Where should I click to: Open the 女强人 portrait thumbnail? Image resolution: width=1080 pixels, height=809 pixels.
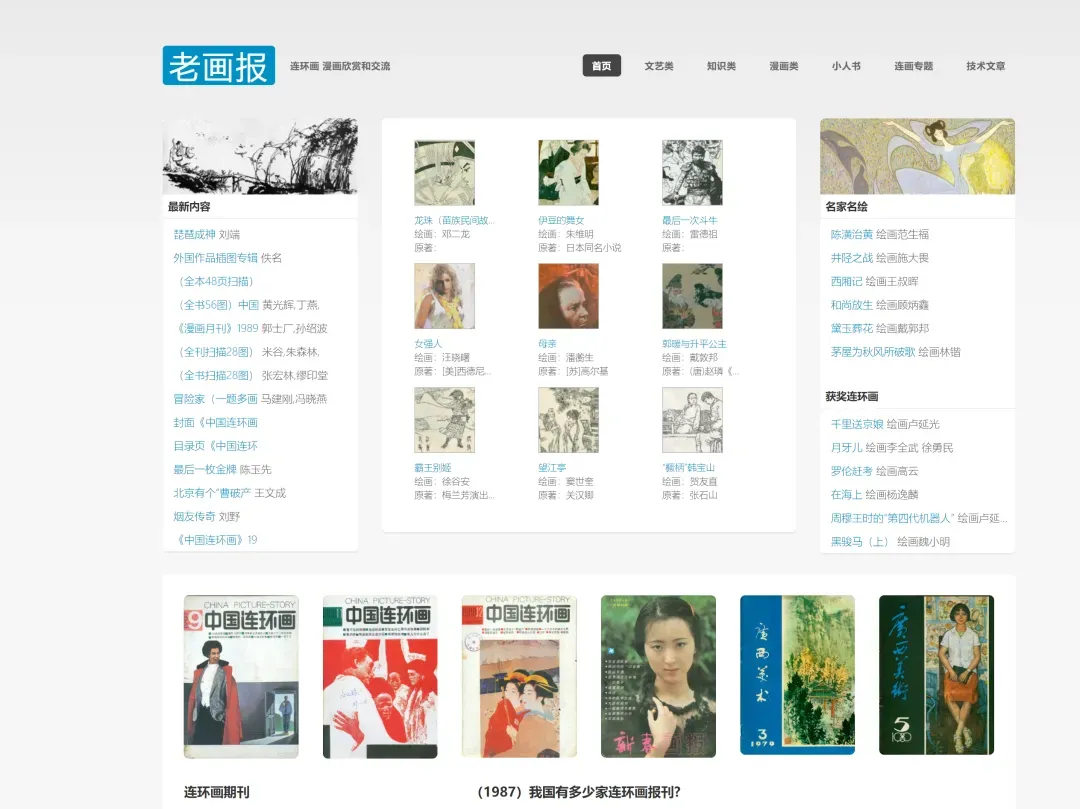(444, 296)
